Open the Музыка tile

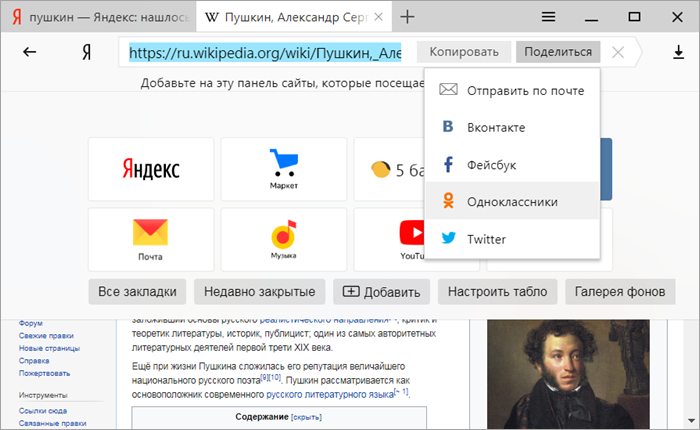coord(283,239)
